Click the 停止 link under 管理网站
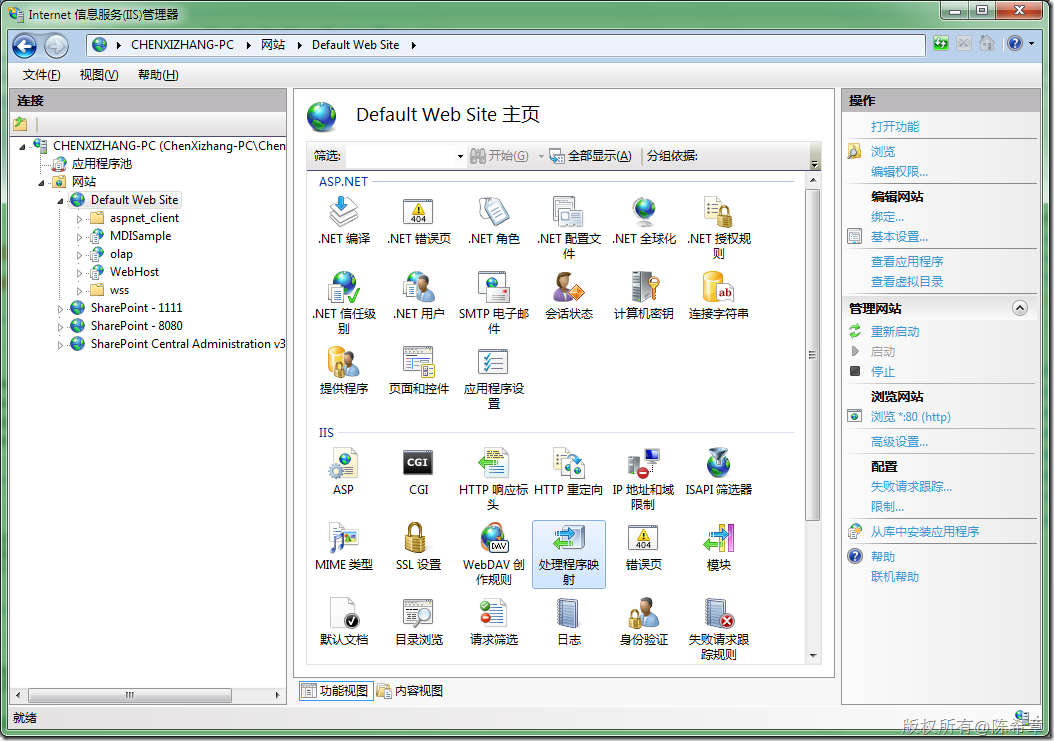Image resolution: width=1054 pixels, height=741 pixels. (883, 371)
